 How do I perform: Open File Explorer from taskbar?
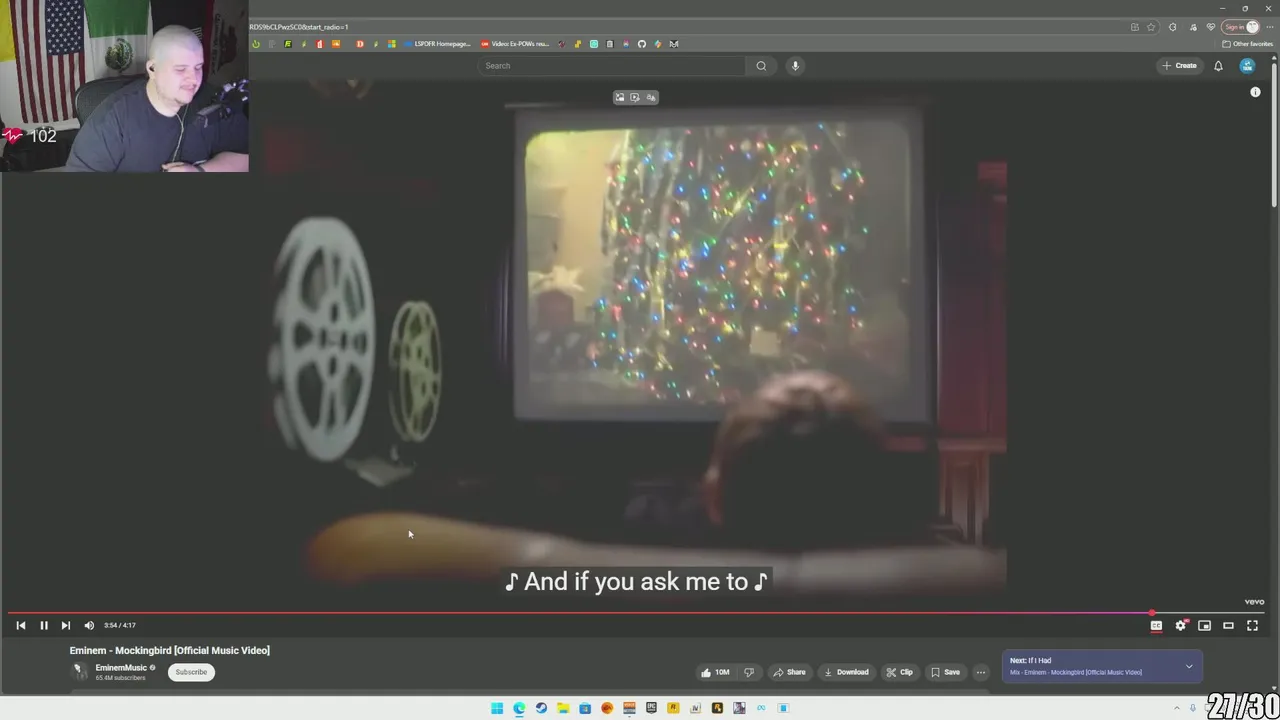563,708
